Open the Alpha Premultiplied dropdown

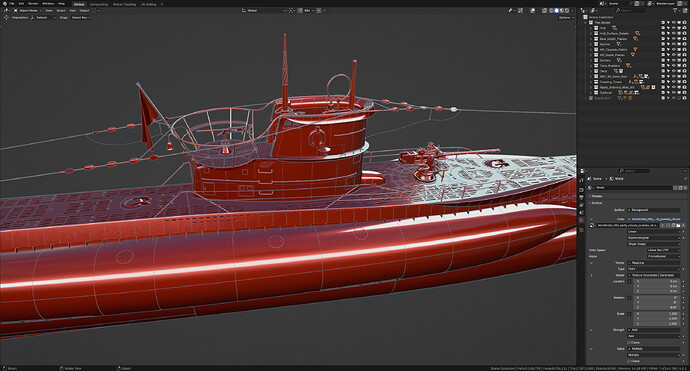click(664, 257)
